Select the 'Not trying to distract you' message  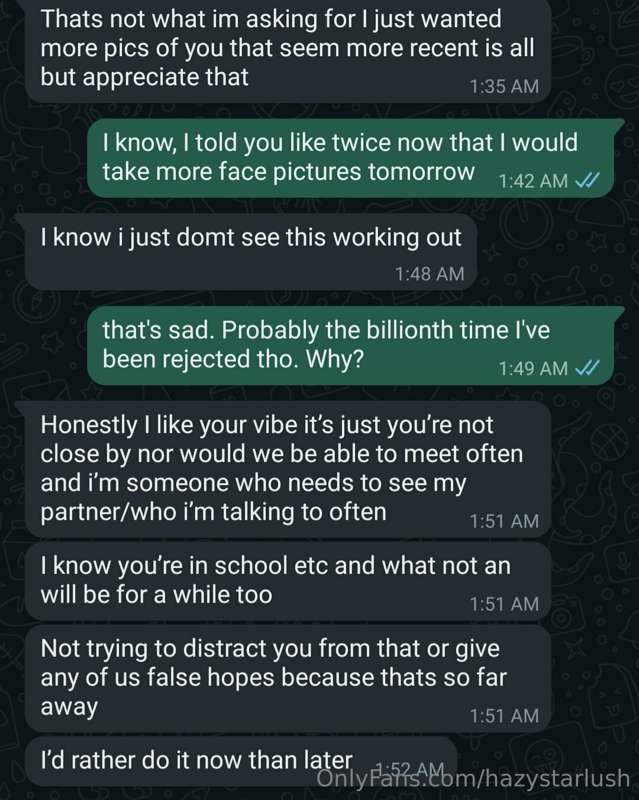pyautogui.click(x=288, y=679)
